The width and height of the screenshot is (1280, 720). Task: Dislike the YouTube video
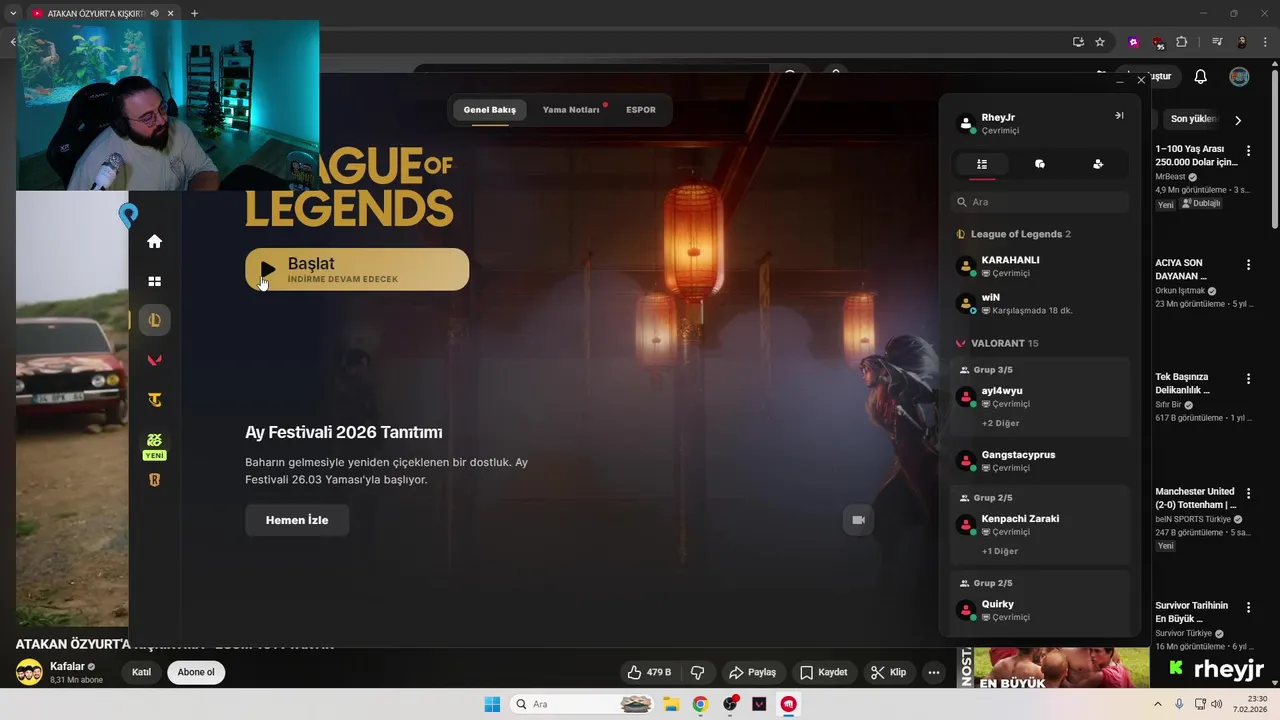pos(698,672)
